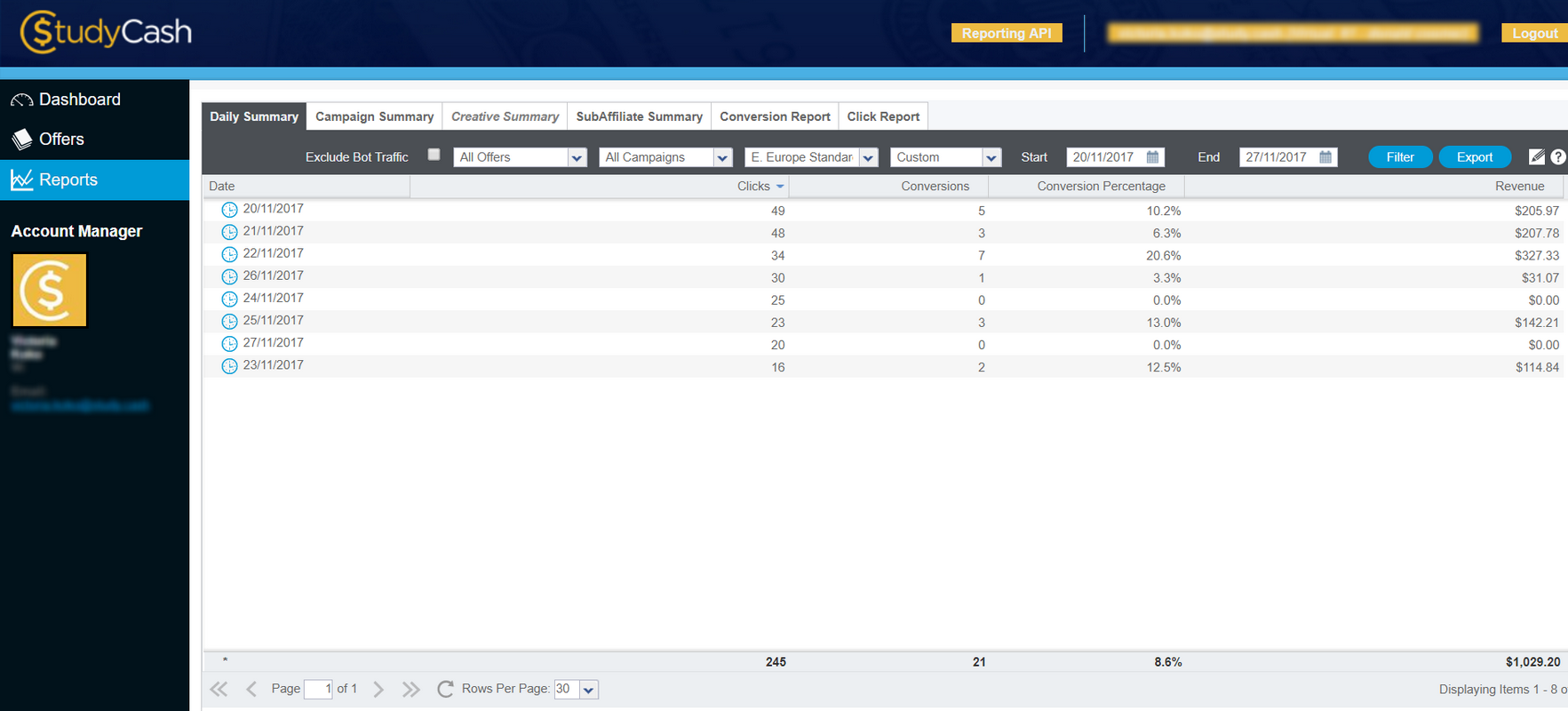Open Offers in the sidebar
Image resolution: width=1568 pixels, height=711 pixels.
94,140
